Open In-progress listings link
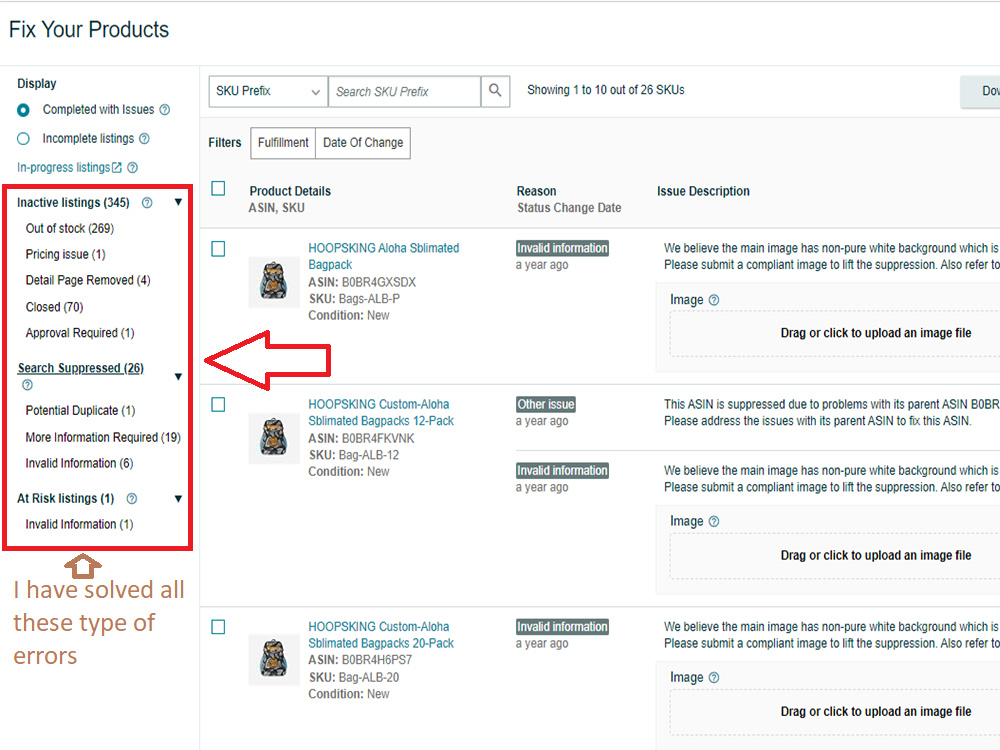The width and height of the screenshot is (1000, 750). pos(69,168)
